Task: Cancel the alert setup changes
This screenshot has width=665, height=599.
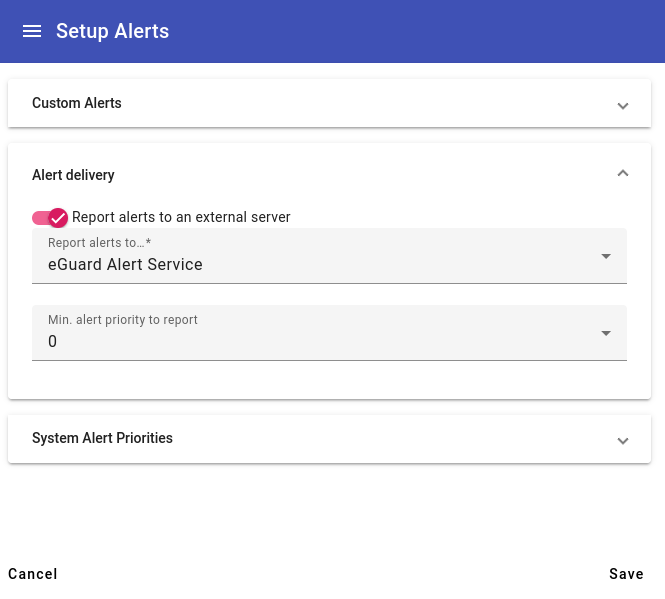Action: pyautogui.click(x=33, y=574)
